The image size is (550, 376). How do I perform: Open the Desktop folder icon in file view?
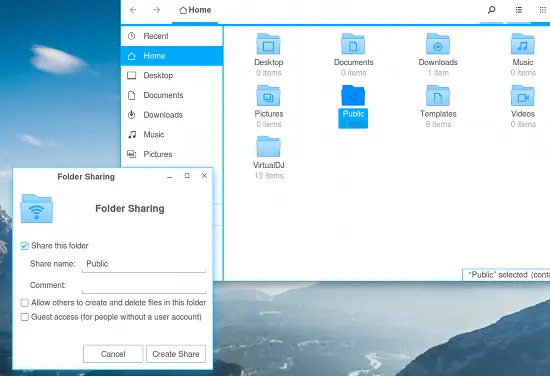[x=268, y=44]
